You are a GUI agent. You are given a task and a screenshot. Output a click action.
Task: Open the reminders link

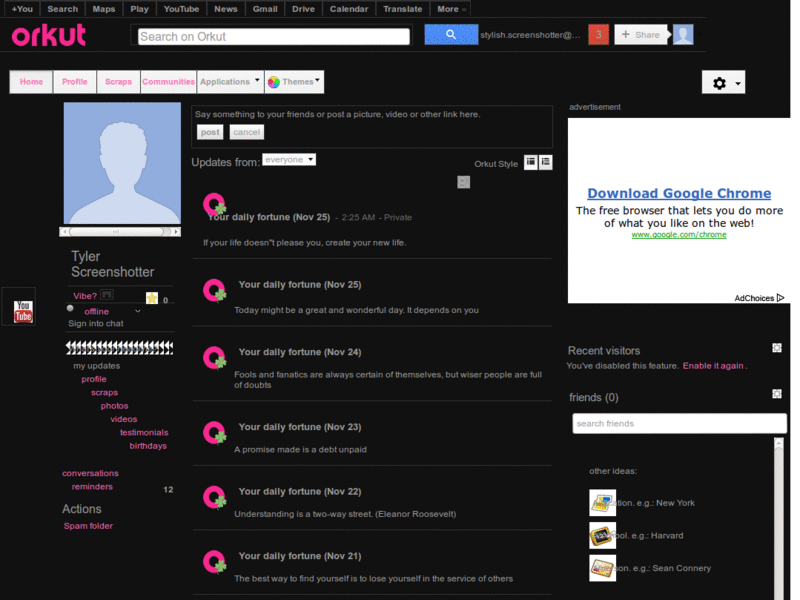[92, 487]
